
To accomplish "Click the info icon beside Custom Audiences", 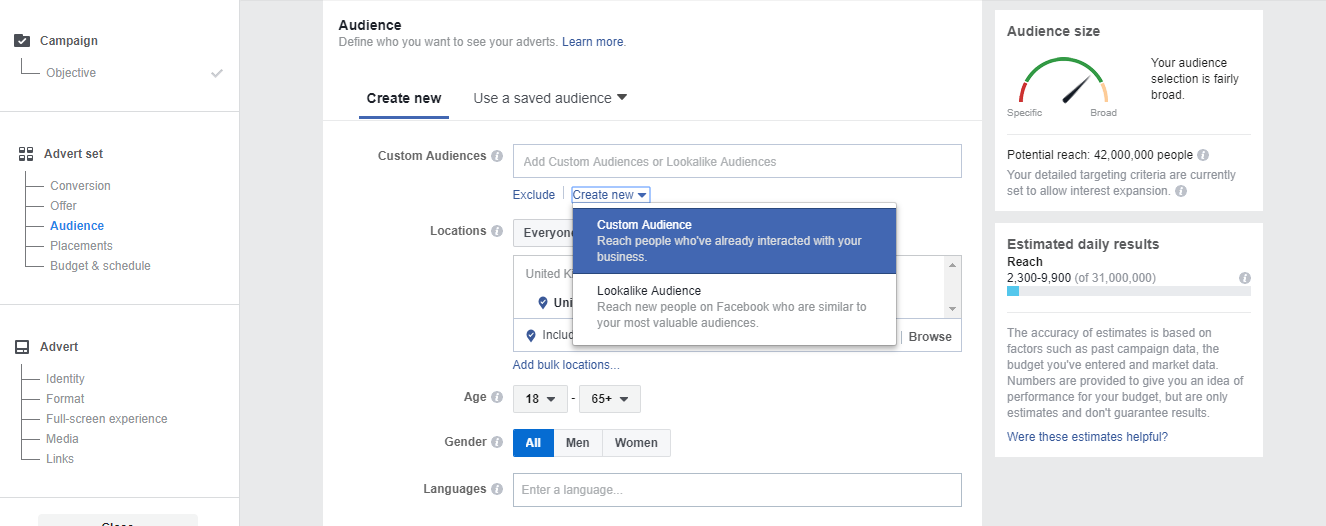I will click(x=496, y=157).
